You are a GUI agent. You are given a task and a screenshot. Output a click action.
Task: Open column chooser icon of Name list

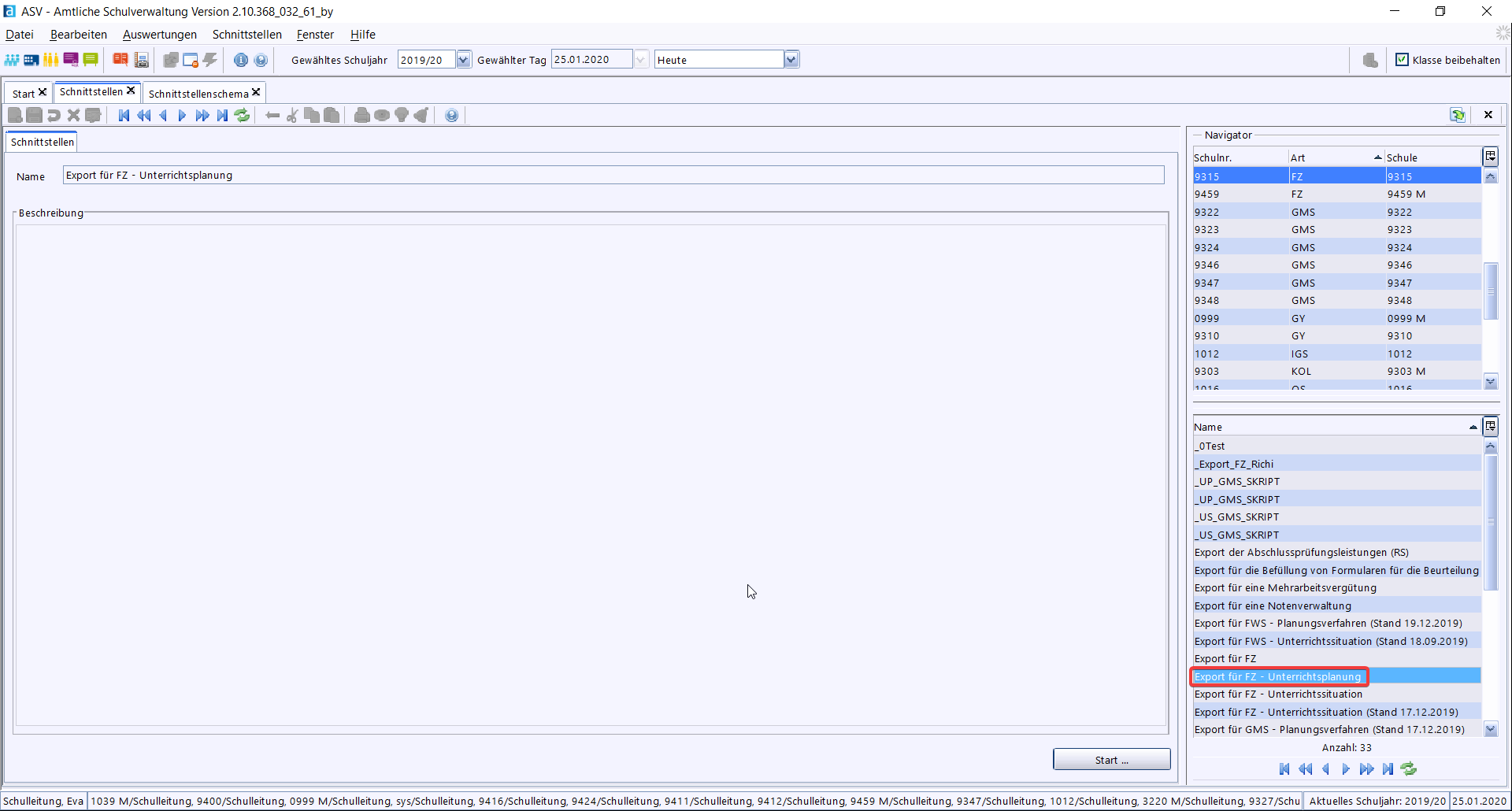pos(1491,427)
